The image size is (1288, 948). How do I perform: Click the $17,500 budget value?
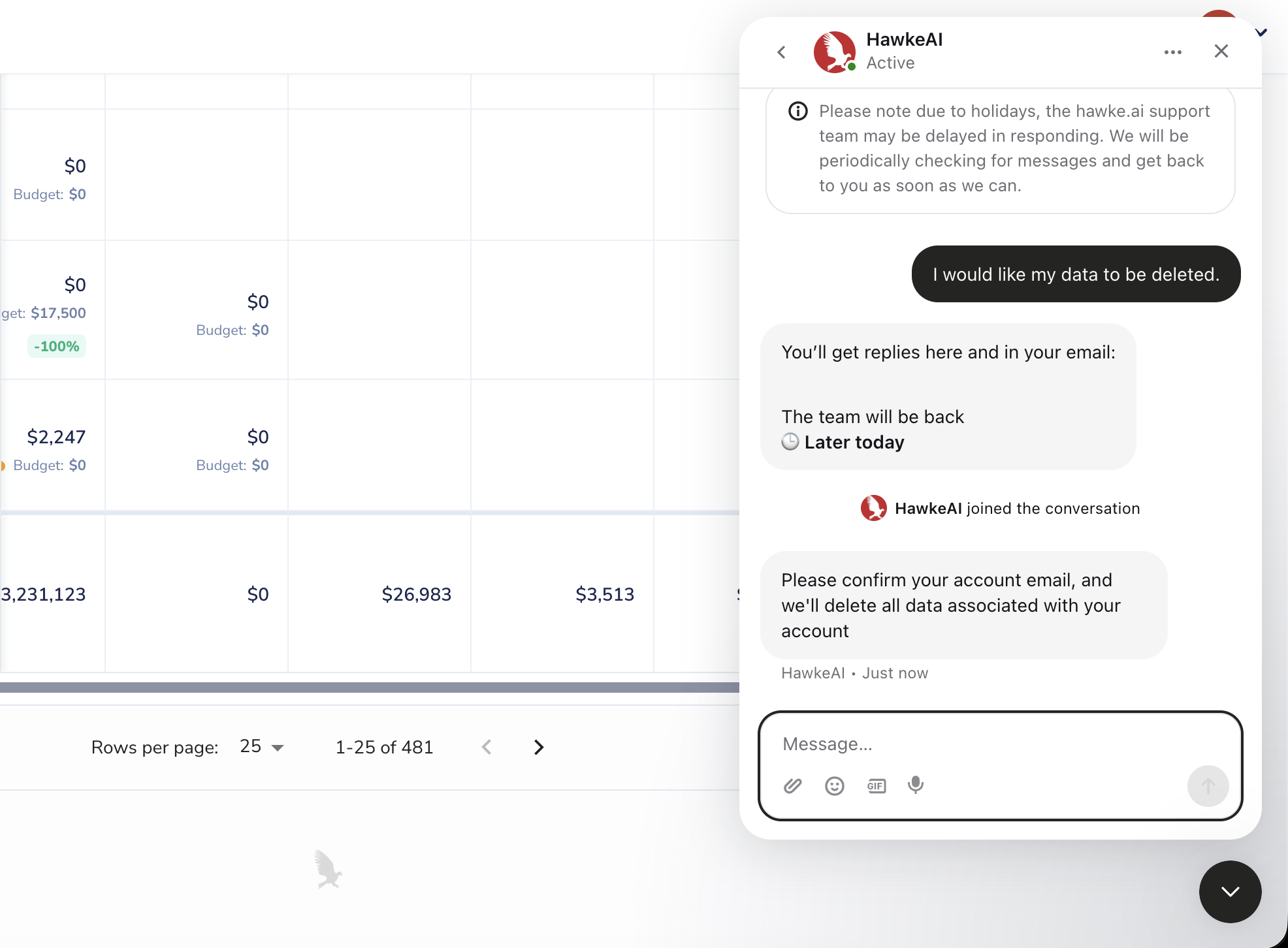58,313
